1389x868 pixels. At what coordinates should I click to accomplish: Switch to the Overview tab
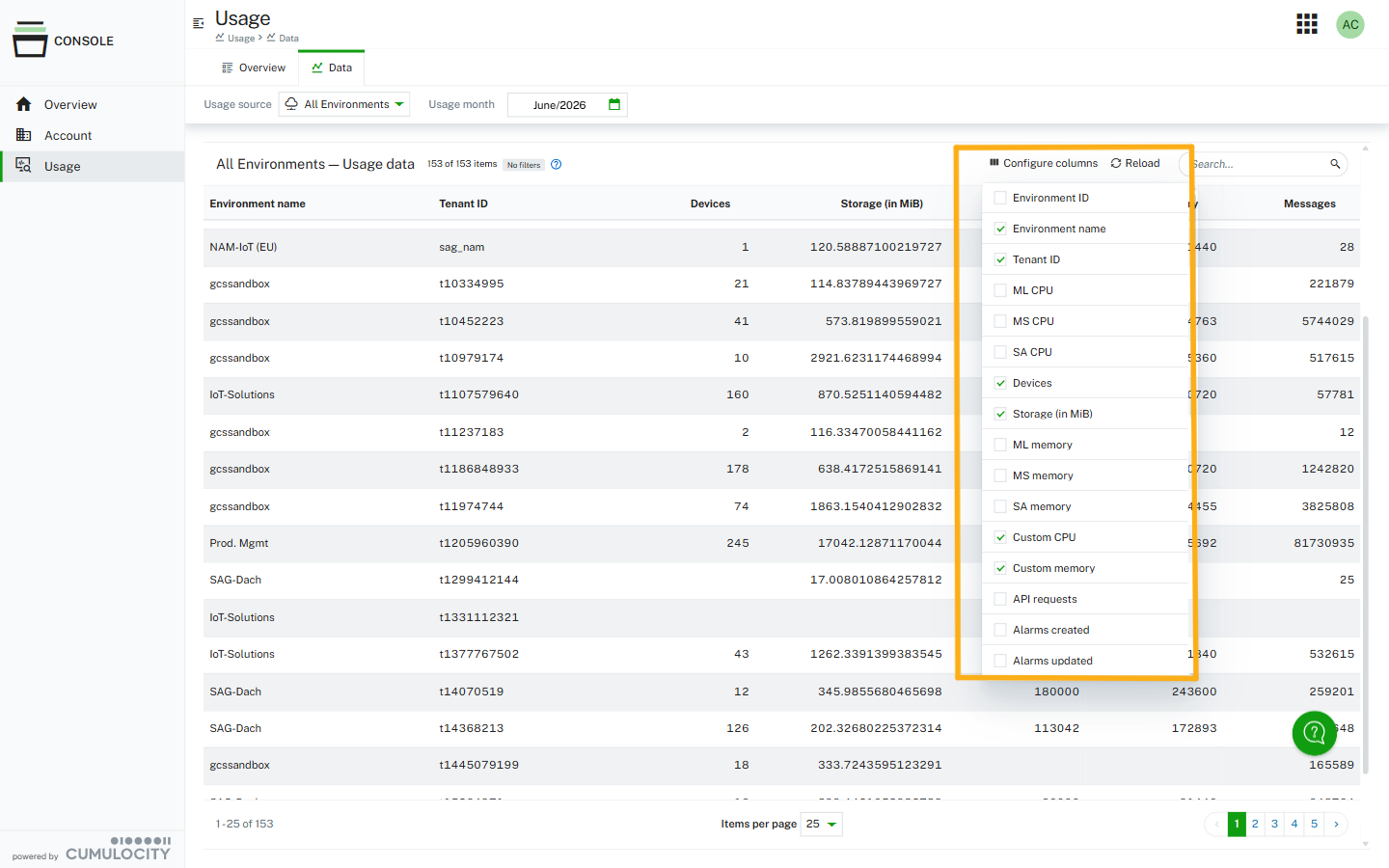pyautogui.click(x=254, y=68)
